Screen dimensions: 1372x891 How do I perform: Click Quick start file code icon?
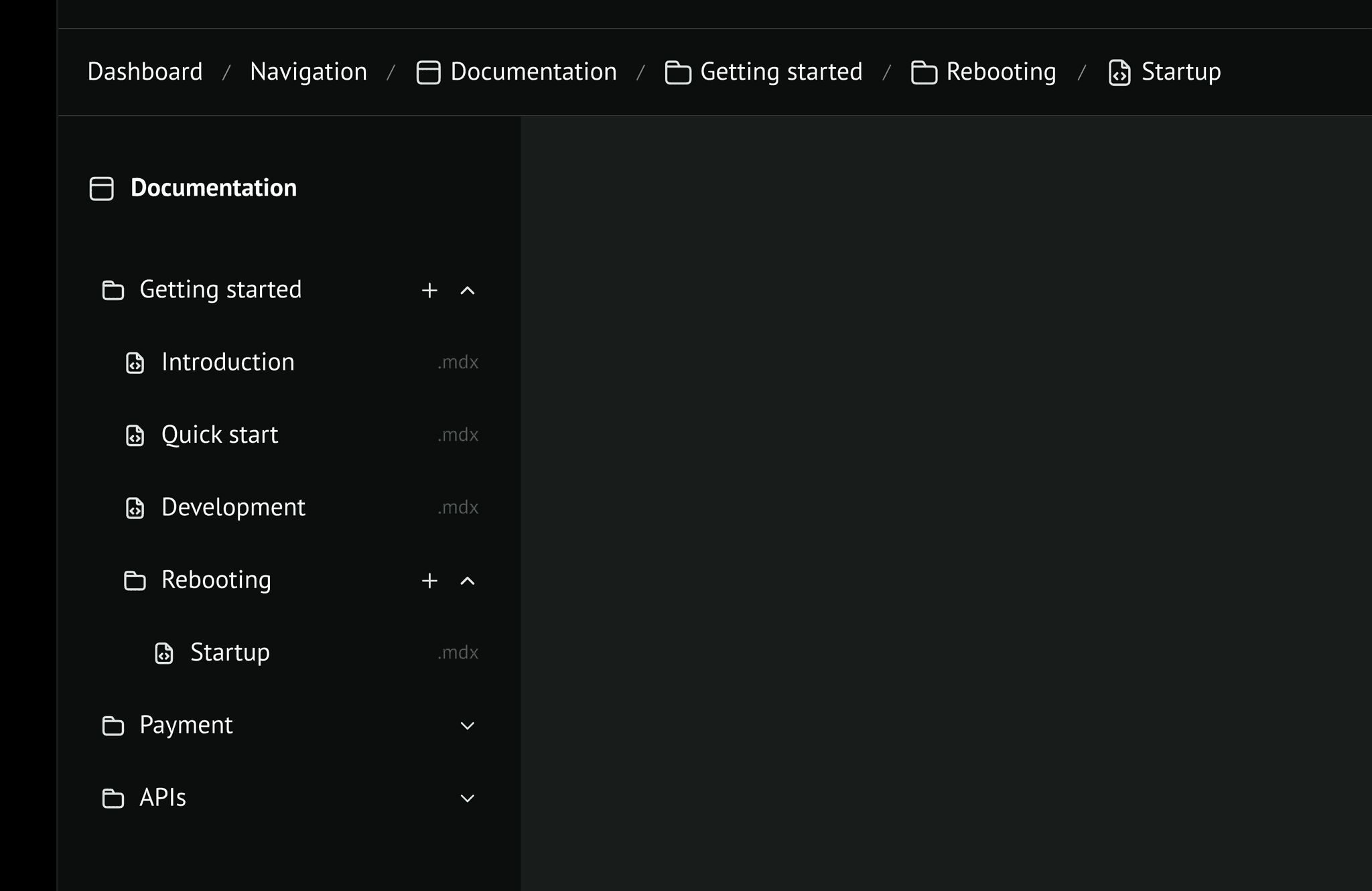(x=135, y=435)
